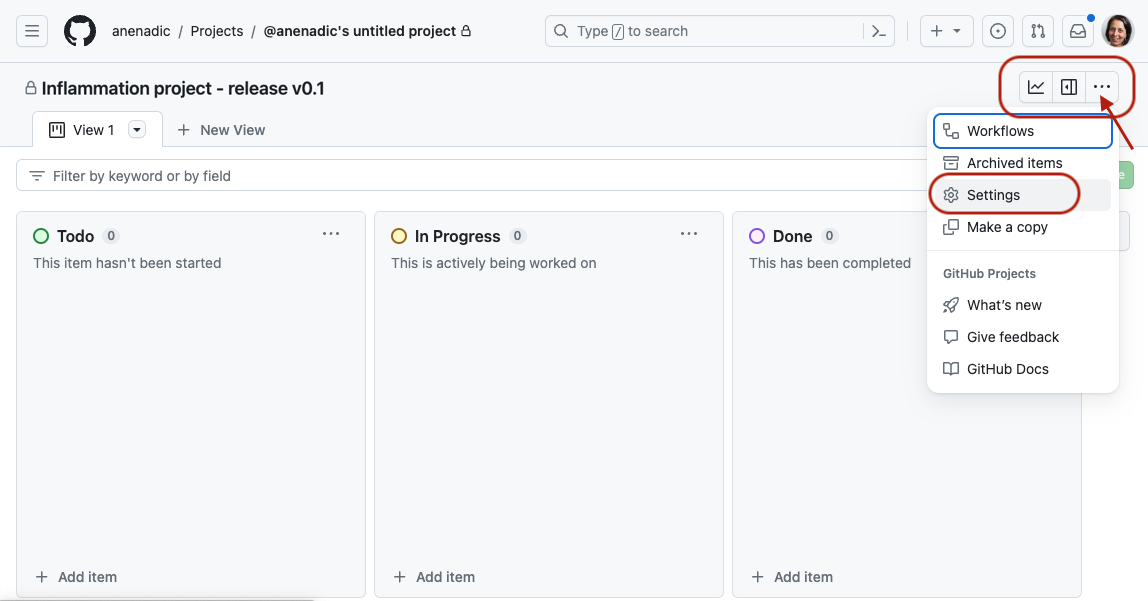
Task: Open the In Progress column options menu
Action: tap(688, 233)
